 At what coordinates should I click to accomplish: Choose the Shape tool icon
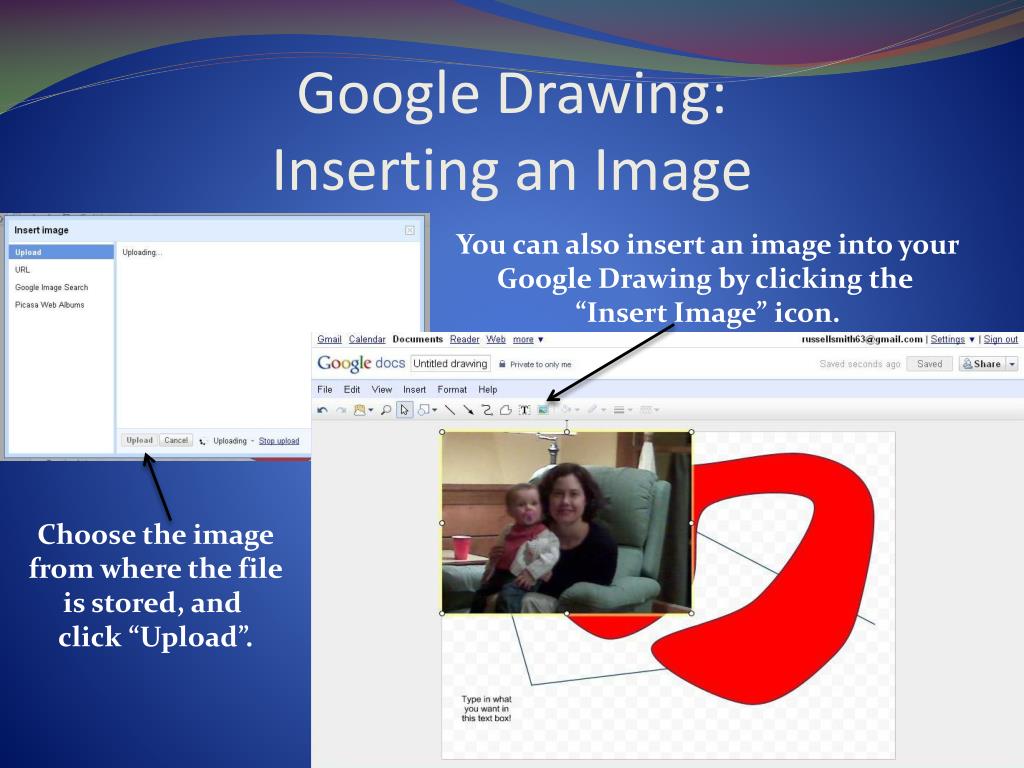pos(423,410)
